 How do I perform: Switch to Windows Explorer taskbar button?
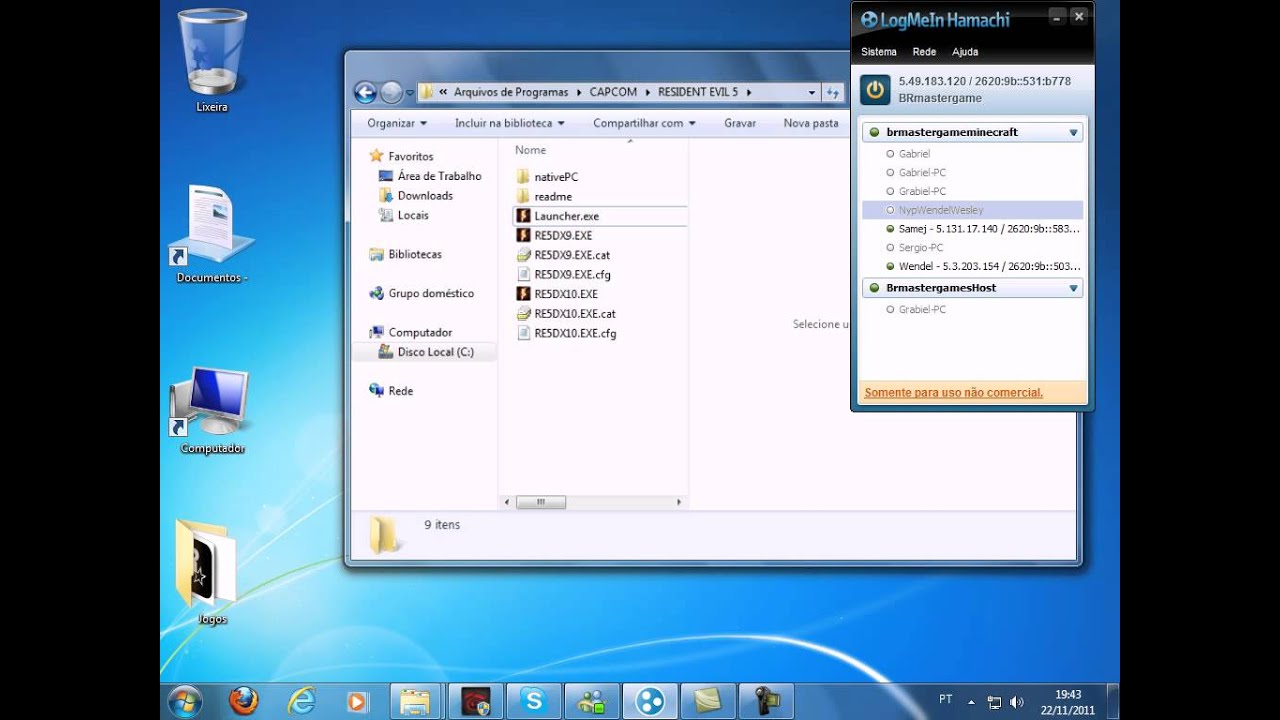pyautogui.click(x=417, y=701)
